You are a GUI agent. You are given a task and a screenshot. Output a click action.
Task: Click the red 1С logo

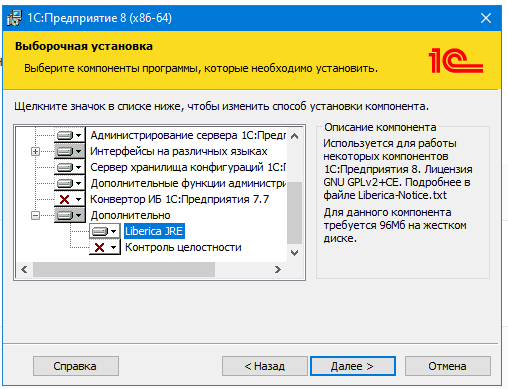456,60
